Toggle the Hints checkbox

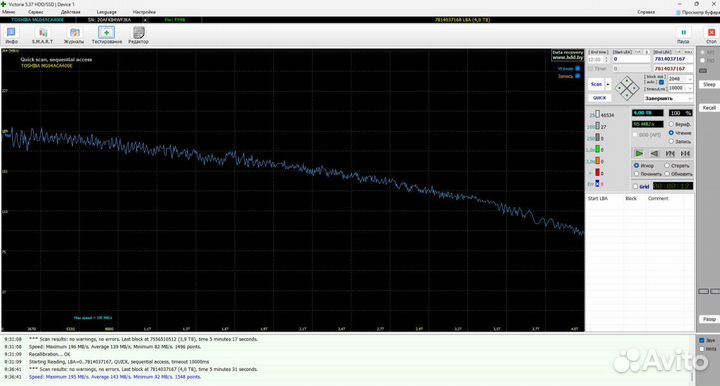click(702, 349)
